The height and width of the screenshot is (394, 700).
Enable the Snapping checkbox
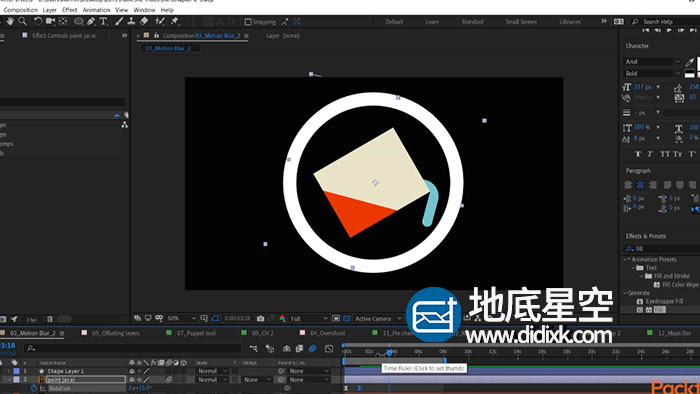pyautogui.click(x=248, y=21)
